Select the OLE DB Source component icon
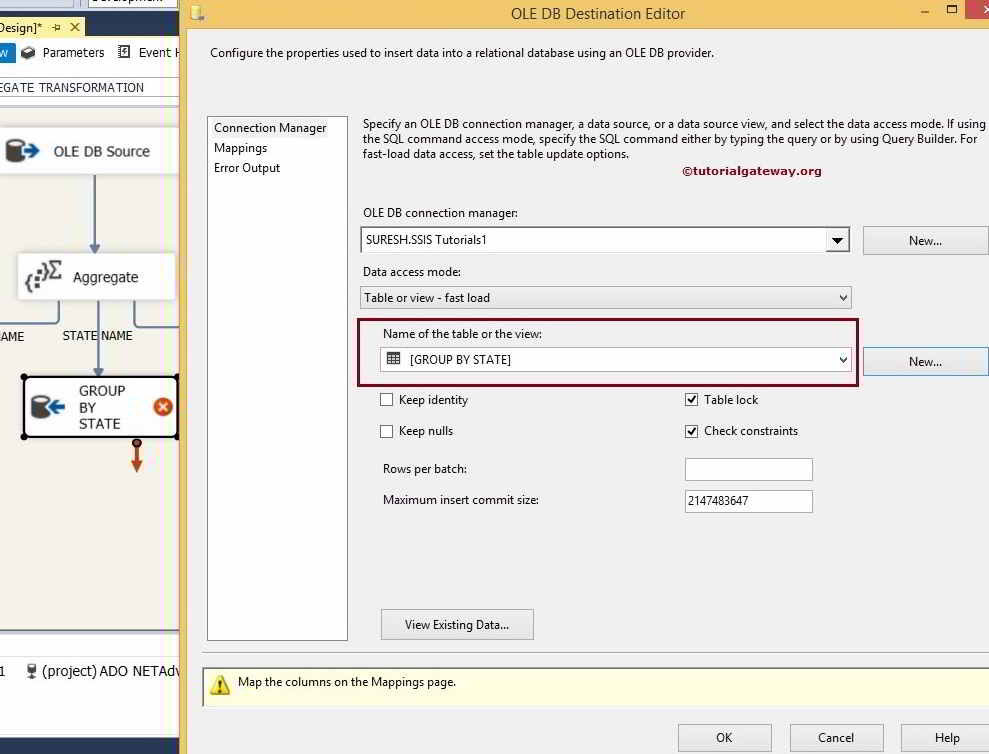The image size is (989, 754). click(22, 150)
